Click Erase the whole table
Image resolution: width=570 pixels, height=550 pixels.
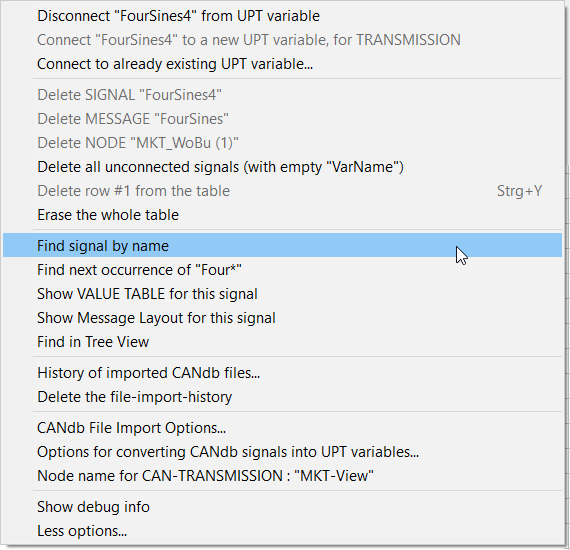(x=282, y=215)
